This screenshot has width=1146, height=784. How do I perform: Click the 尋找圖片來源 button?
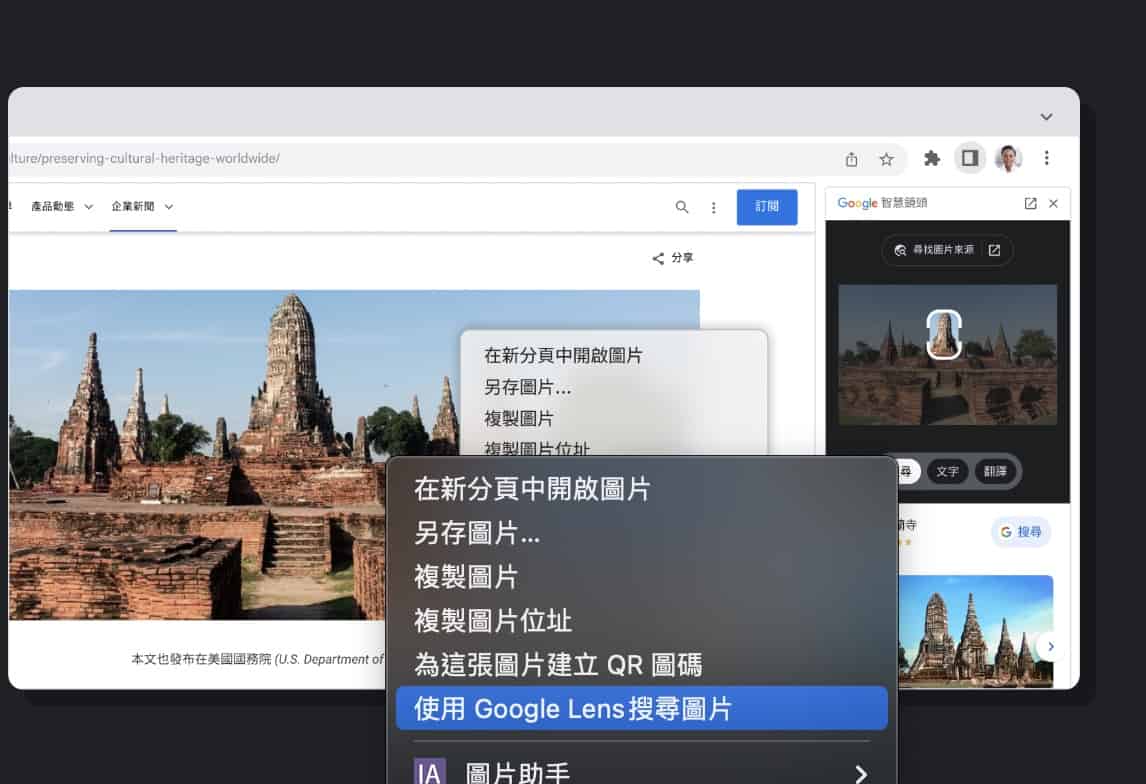click(947, 250)
